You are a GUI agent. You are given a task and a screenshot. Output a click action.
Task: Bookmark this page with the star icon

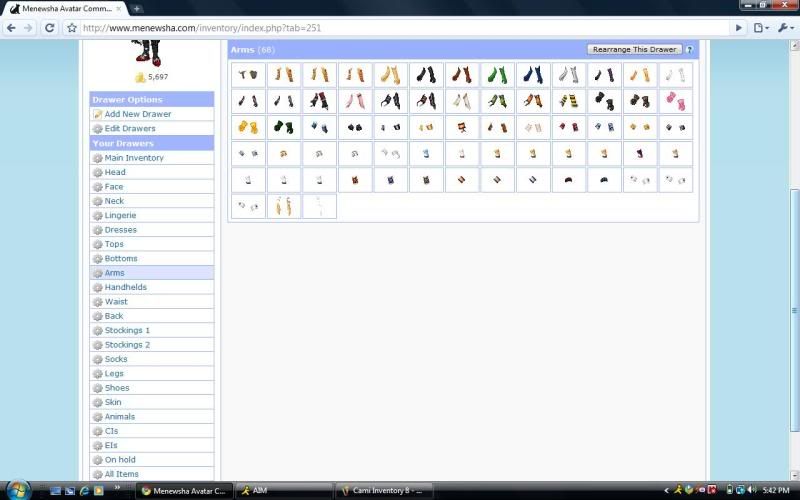[x=72, y=28]
